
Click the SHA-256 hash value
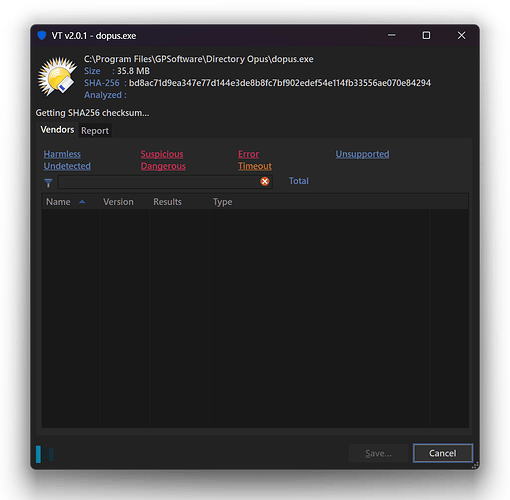click(280, 83)
